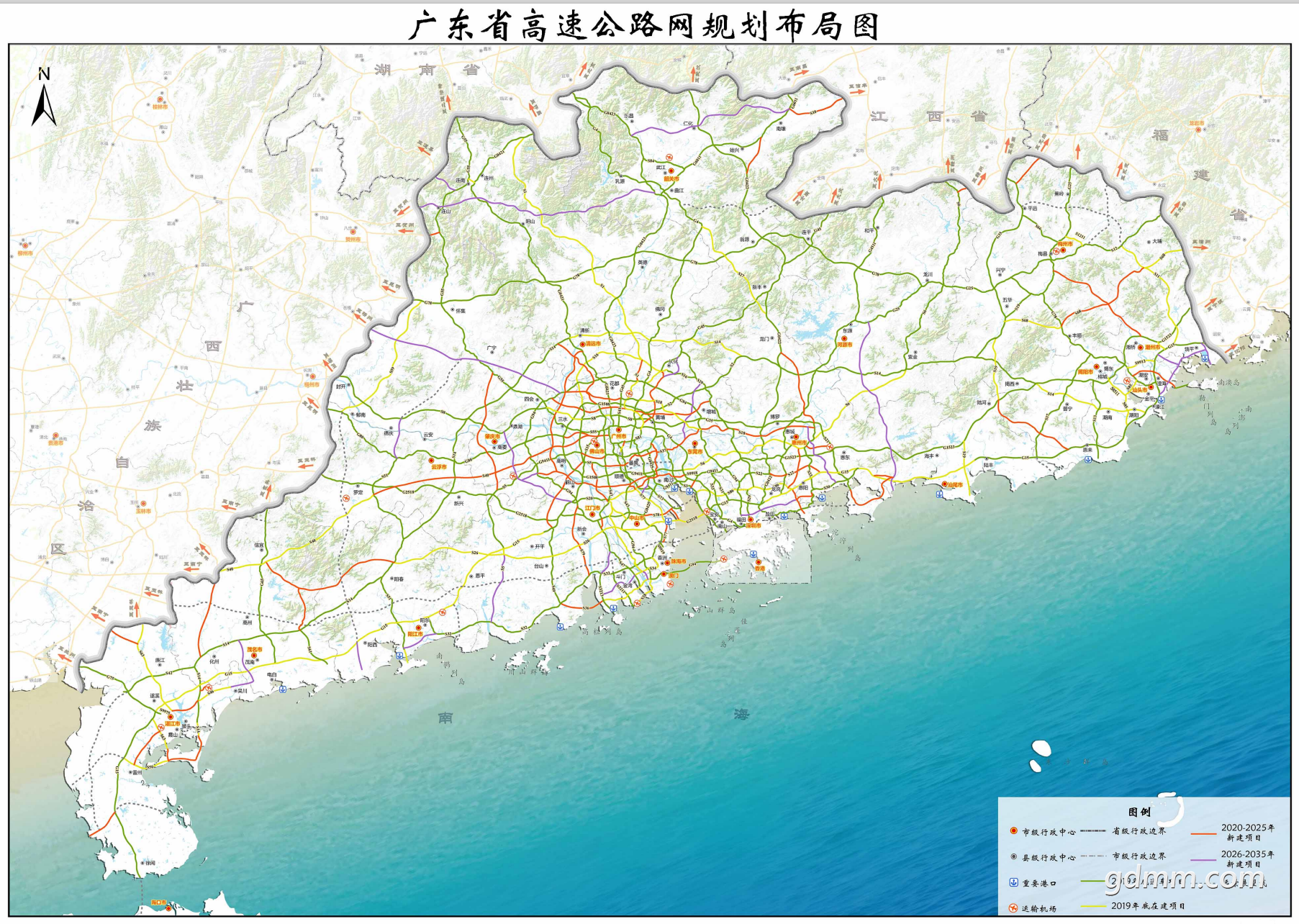Click the 深圳市 city label

(x=753, y=525)
